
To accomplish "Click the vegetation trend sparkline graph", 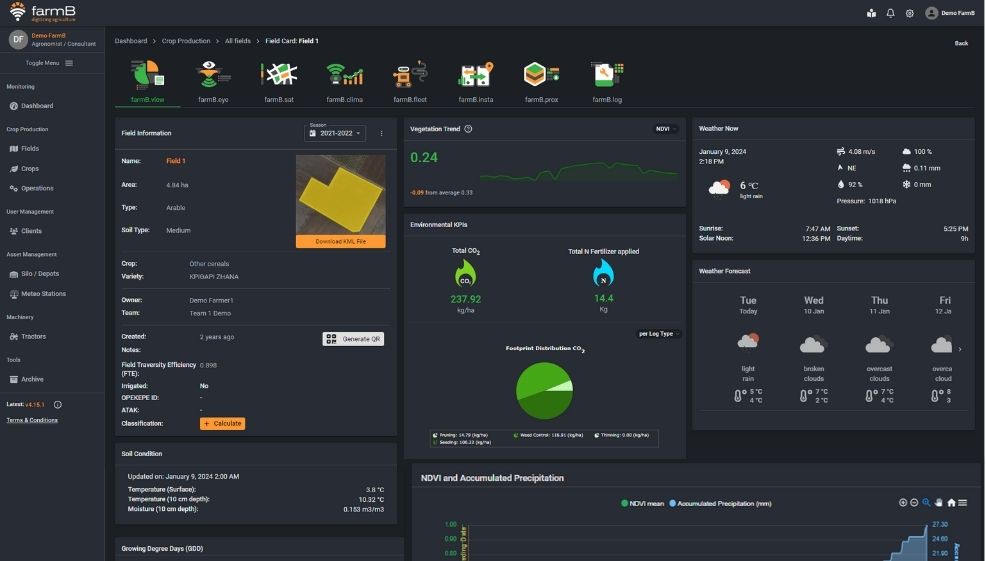I will (x=579, y=172).
